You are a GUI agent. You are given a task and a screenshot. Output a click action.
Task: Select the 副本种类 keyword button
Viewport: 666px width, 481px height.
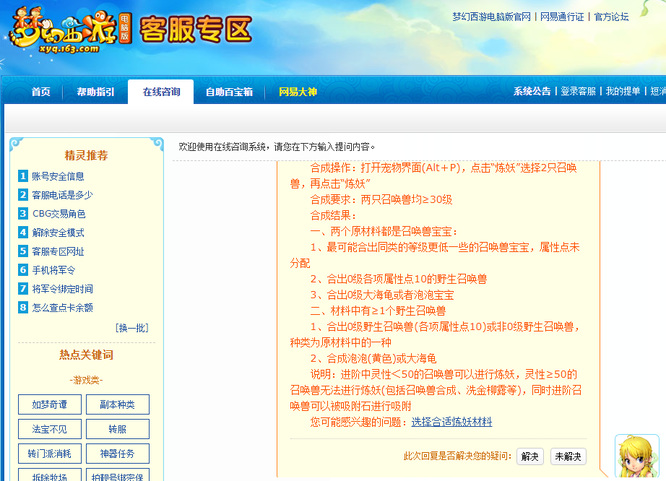(x=118, y=404)
